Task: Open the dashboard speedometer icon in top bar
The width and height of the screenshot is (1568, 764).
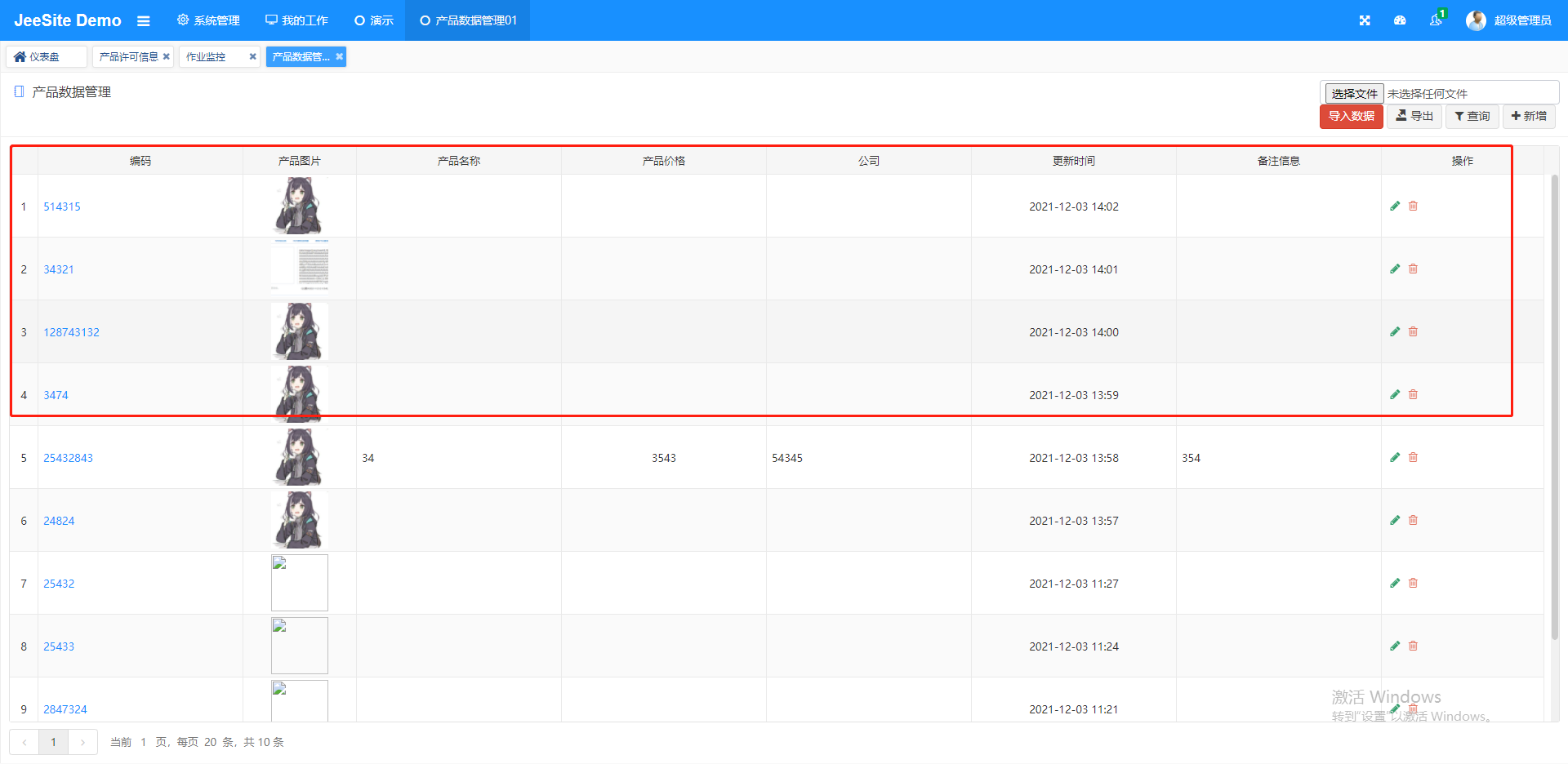Action: (1400, 20)
